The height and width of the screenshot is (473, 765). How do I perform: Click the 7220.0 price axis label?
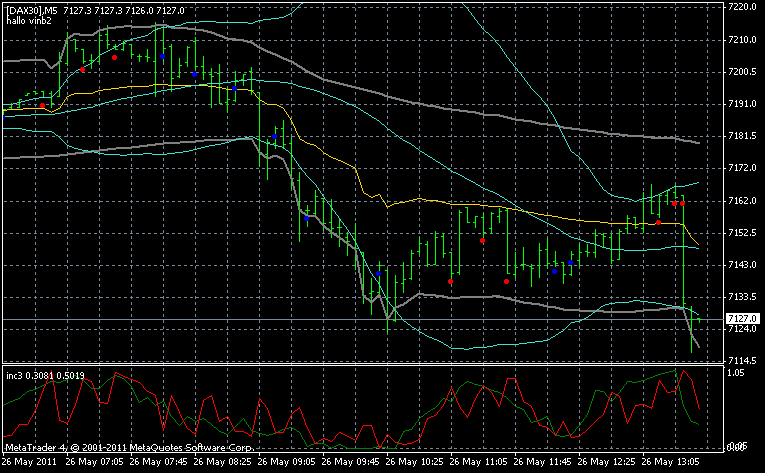pyautogui.click(x=742, y=7)
